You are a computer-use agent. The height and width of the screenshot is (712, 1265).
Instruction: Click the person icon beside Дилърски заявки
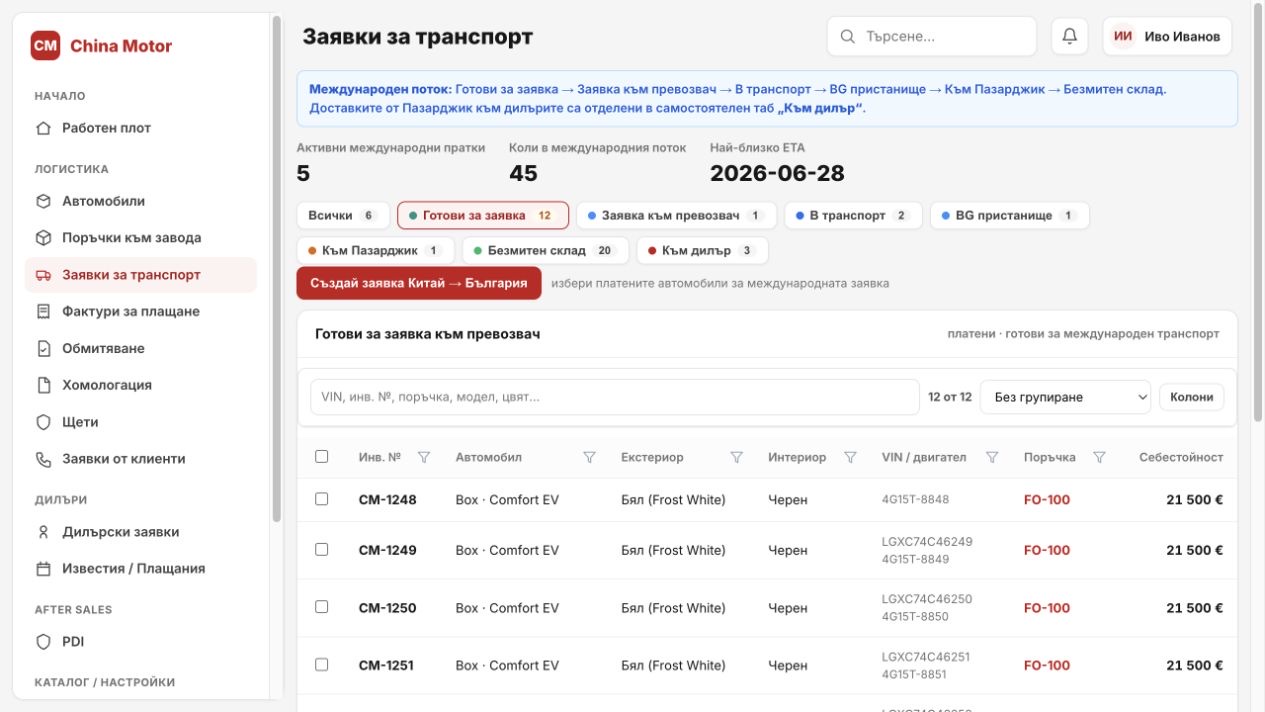click(x=43, y=532)
